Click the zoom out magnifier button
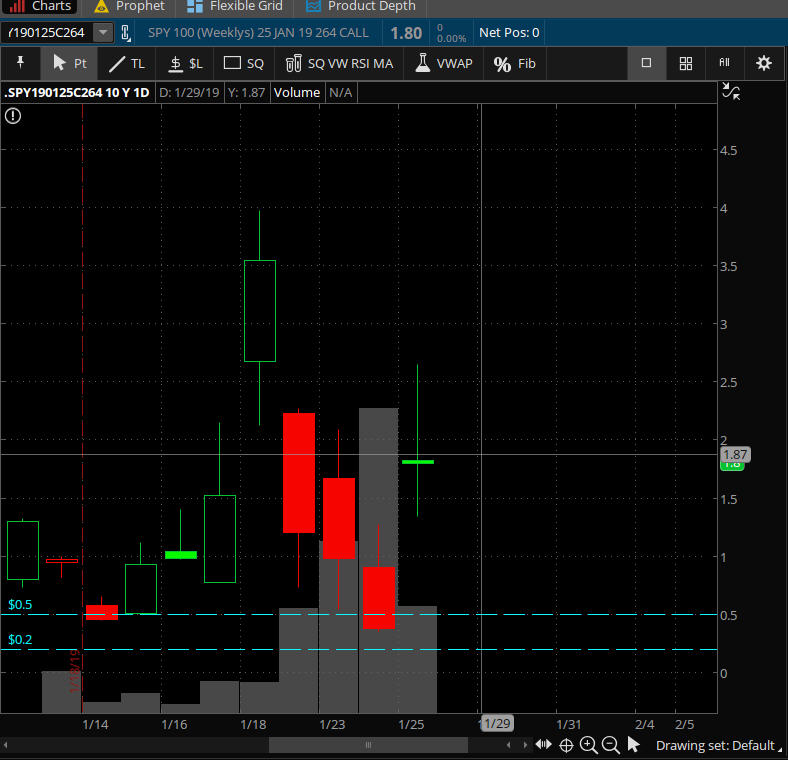The width and height of the screenshot is (788, 760). click(x=609, y=745)
